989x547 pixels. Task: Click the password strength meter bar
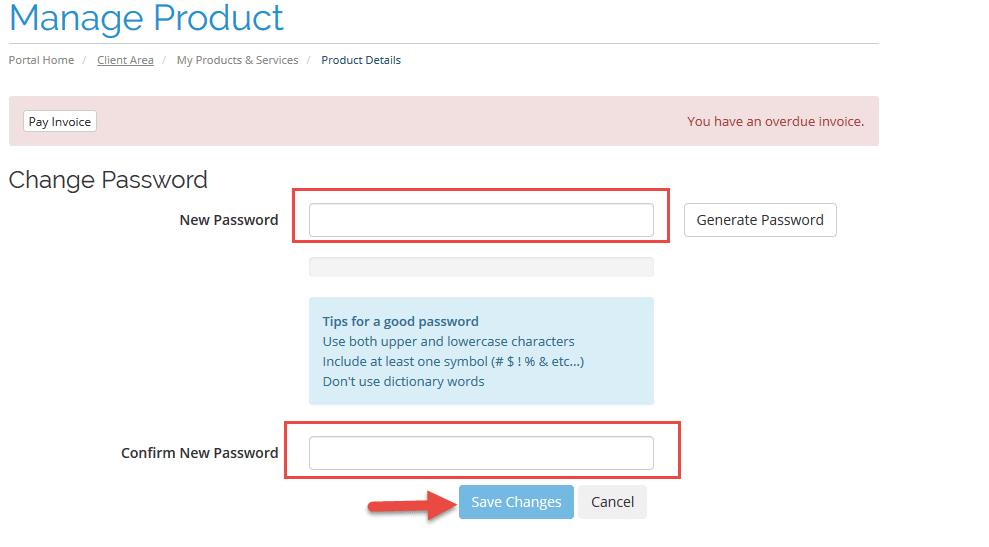click(481, 267)
